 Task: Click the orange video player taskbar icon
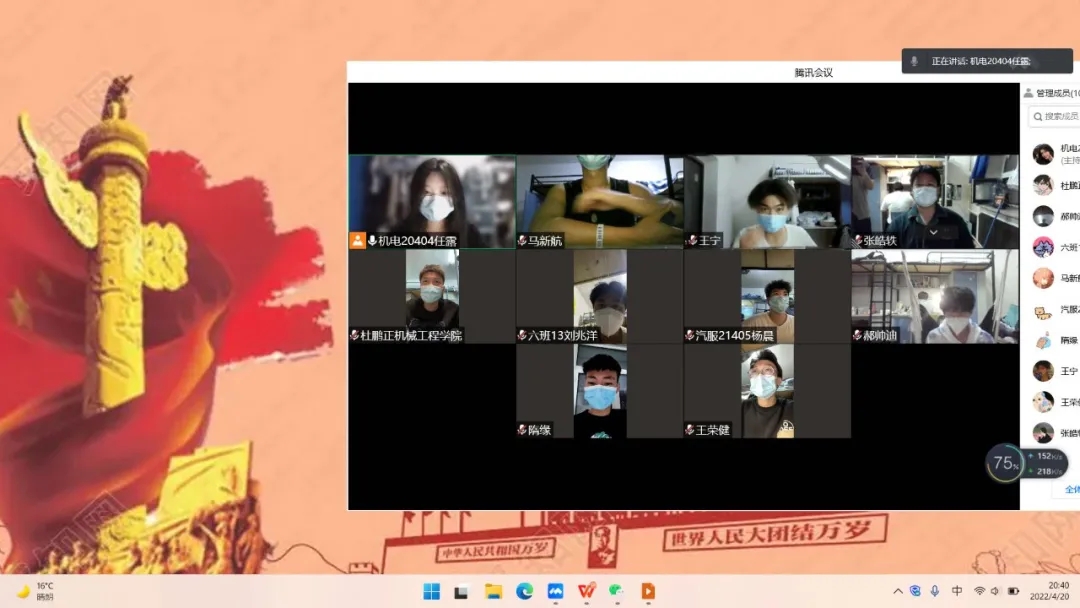pyautogui.click(x=648, y=591)
